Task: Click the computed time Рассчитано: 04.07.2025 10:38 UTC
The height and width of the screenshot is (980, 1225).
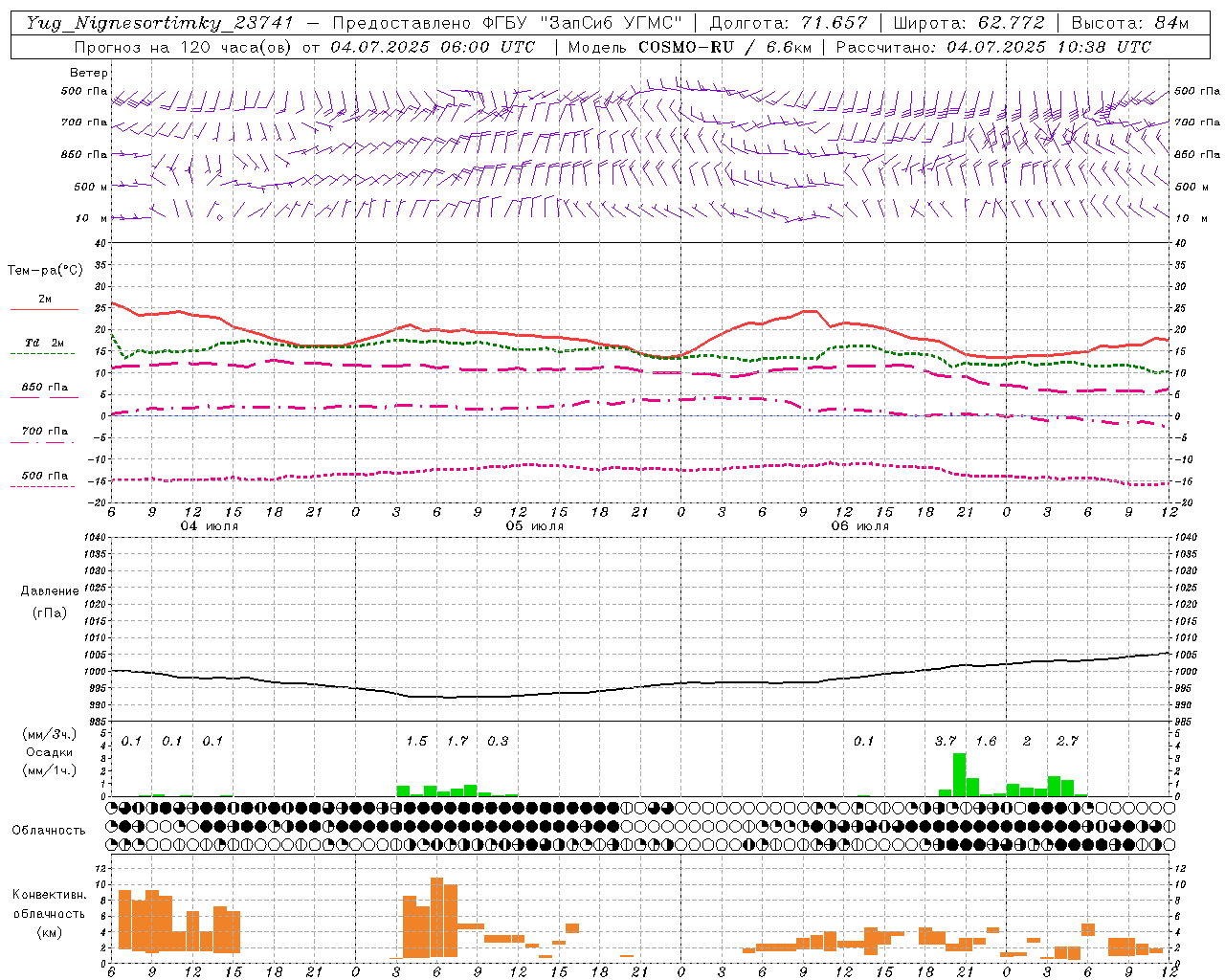Action: 993,47
